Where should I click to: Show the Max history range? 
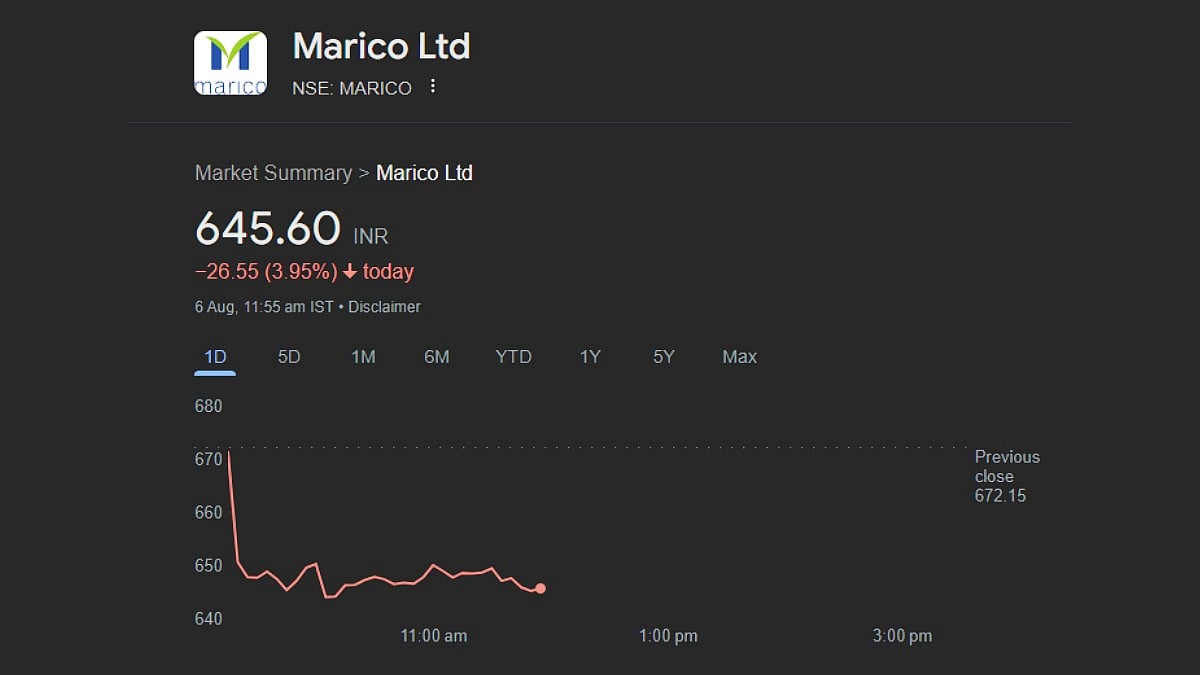(740, 357)
